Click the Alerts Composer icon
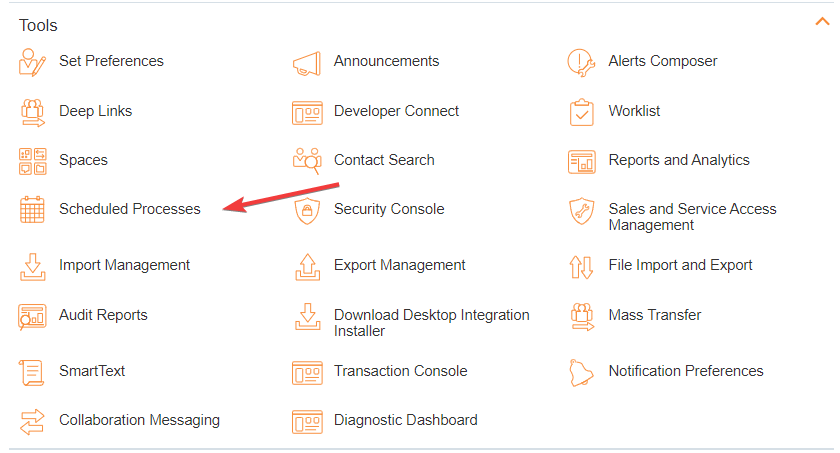The image size is (840, 453). (x=581, y=62)
